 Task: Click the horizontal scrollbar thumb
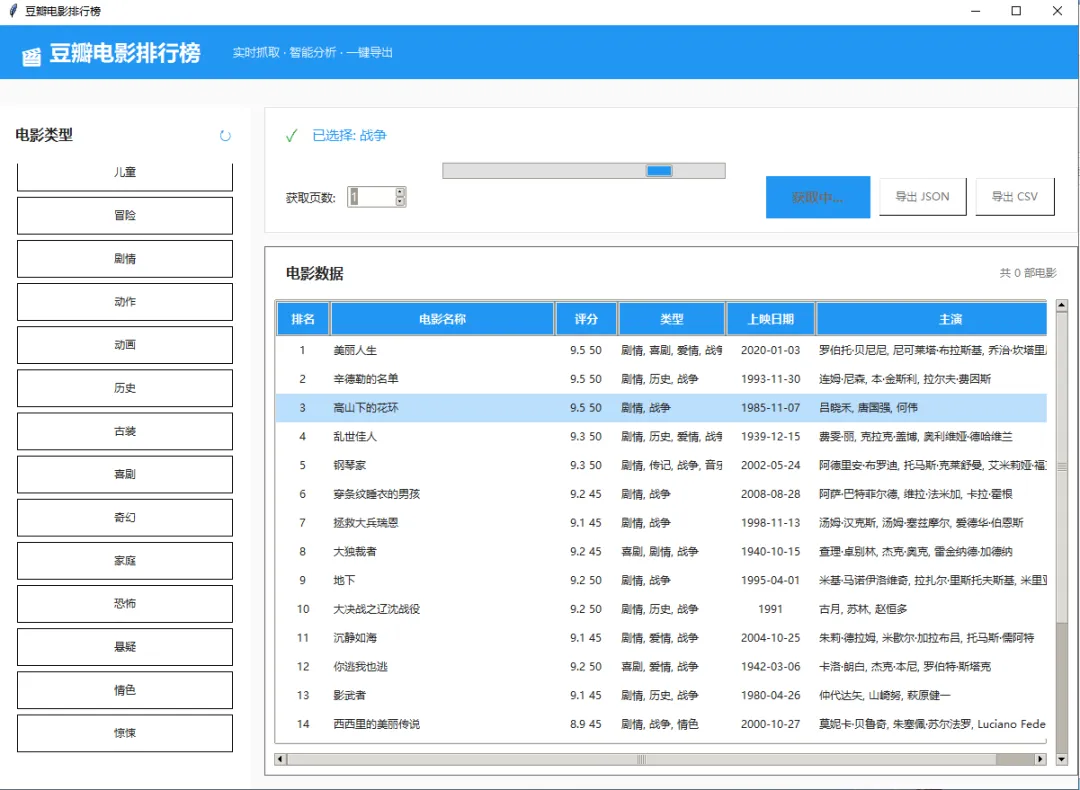(x=641, y=759)
